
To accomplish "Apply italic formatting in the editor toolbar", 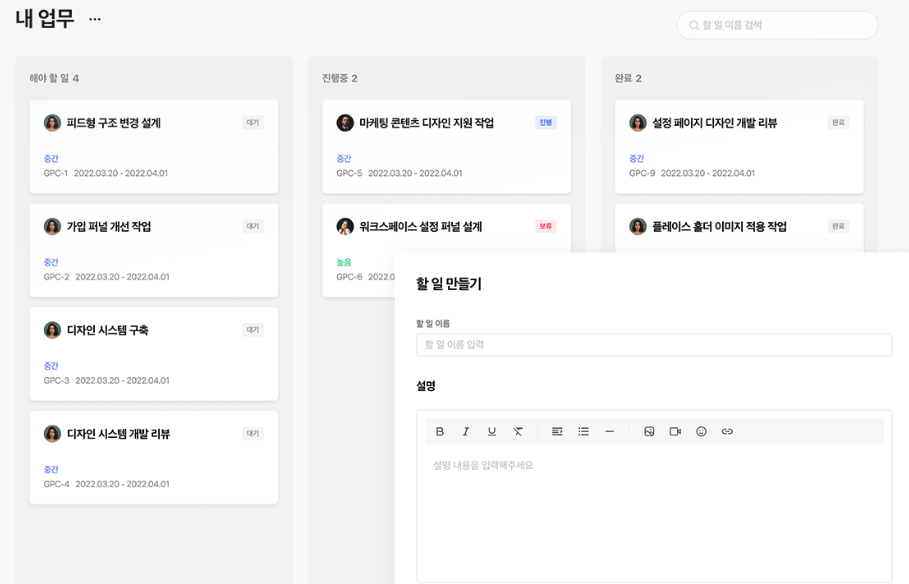I will point(466,432).
